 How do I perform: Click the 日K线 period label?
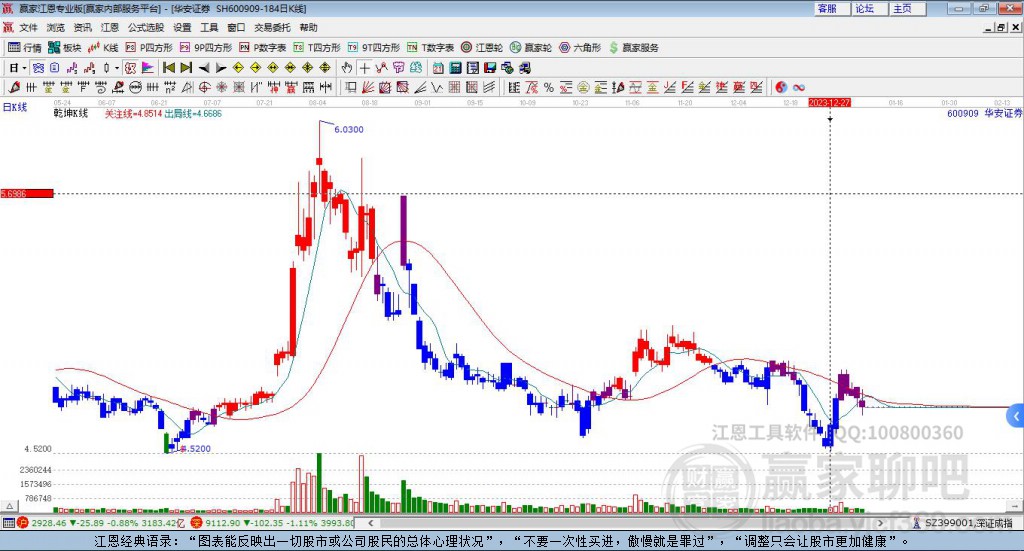coord(15,107)
